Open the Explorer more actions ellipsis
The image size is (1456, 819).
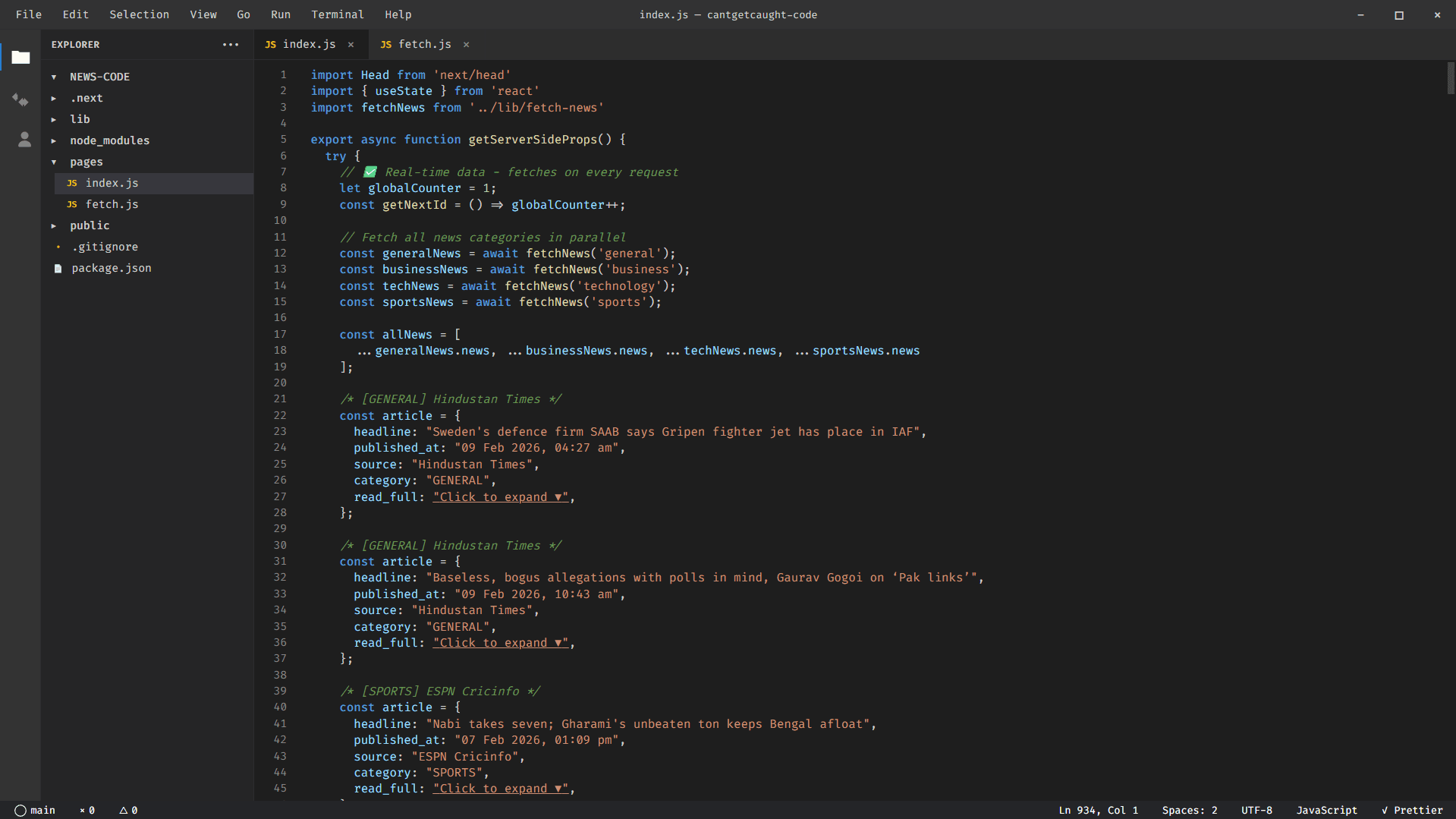point(231,45)
